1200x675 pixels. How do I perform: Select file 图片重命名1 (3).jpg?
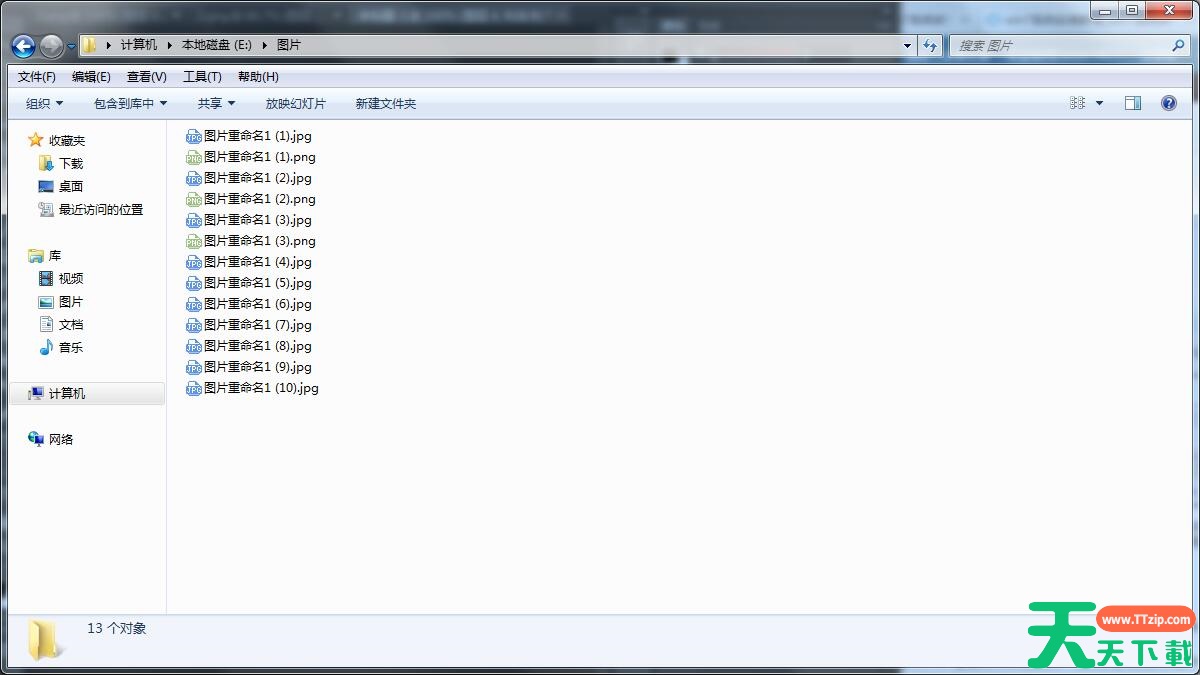(249, 220)
